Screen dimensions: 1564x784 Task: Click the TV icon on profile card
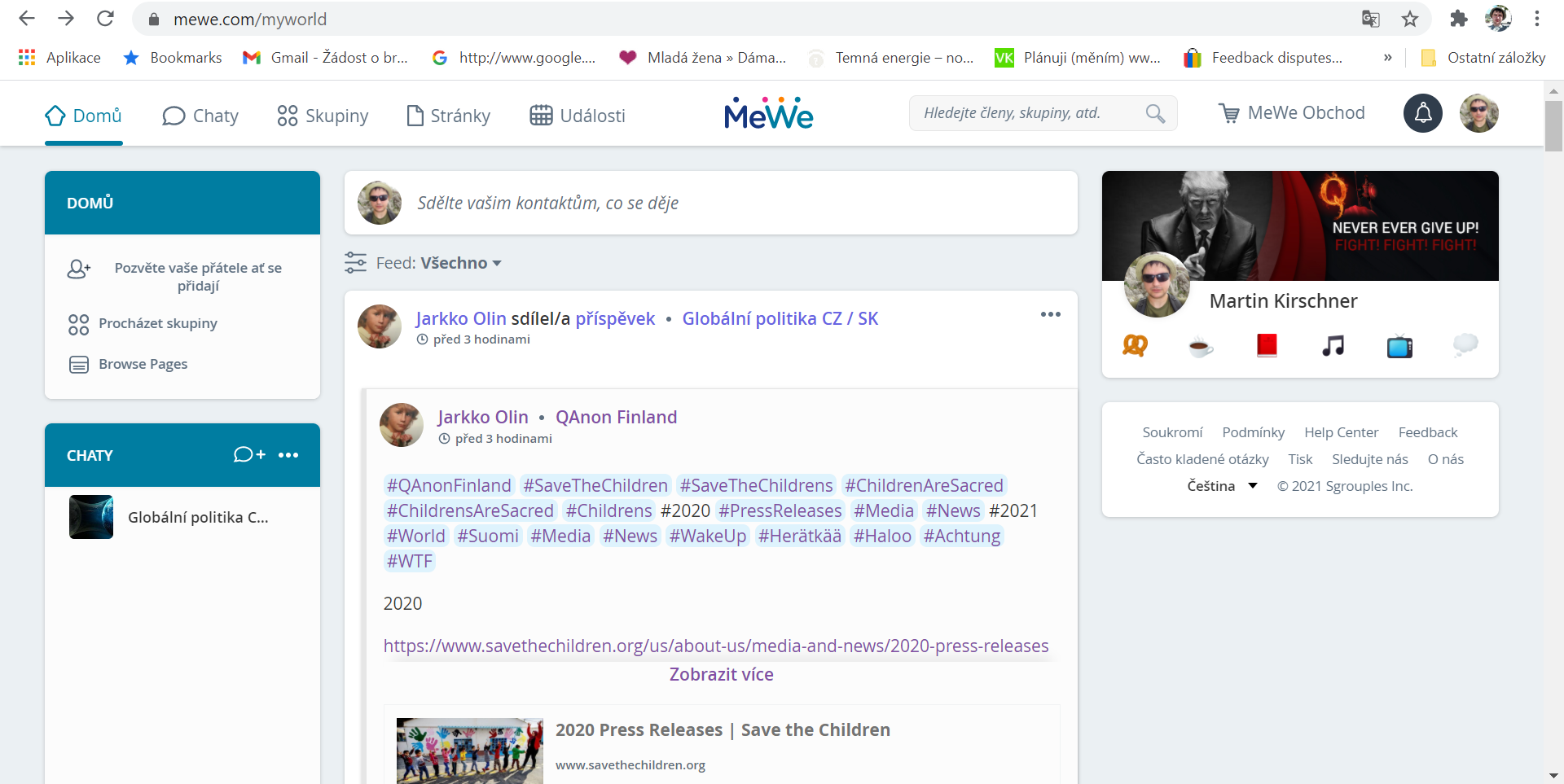(1399, 346)
